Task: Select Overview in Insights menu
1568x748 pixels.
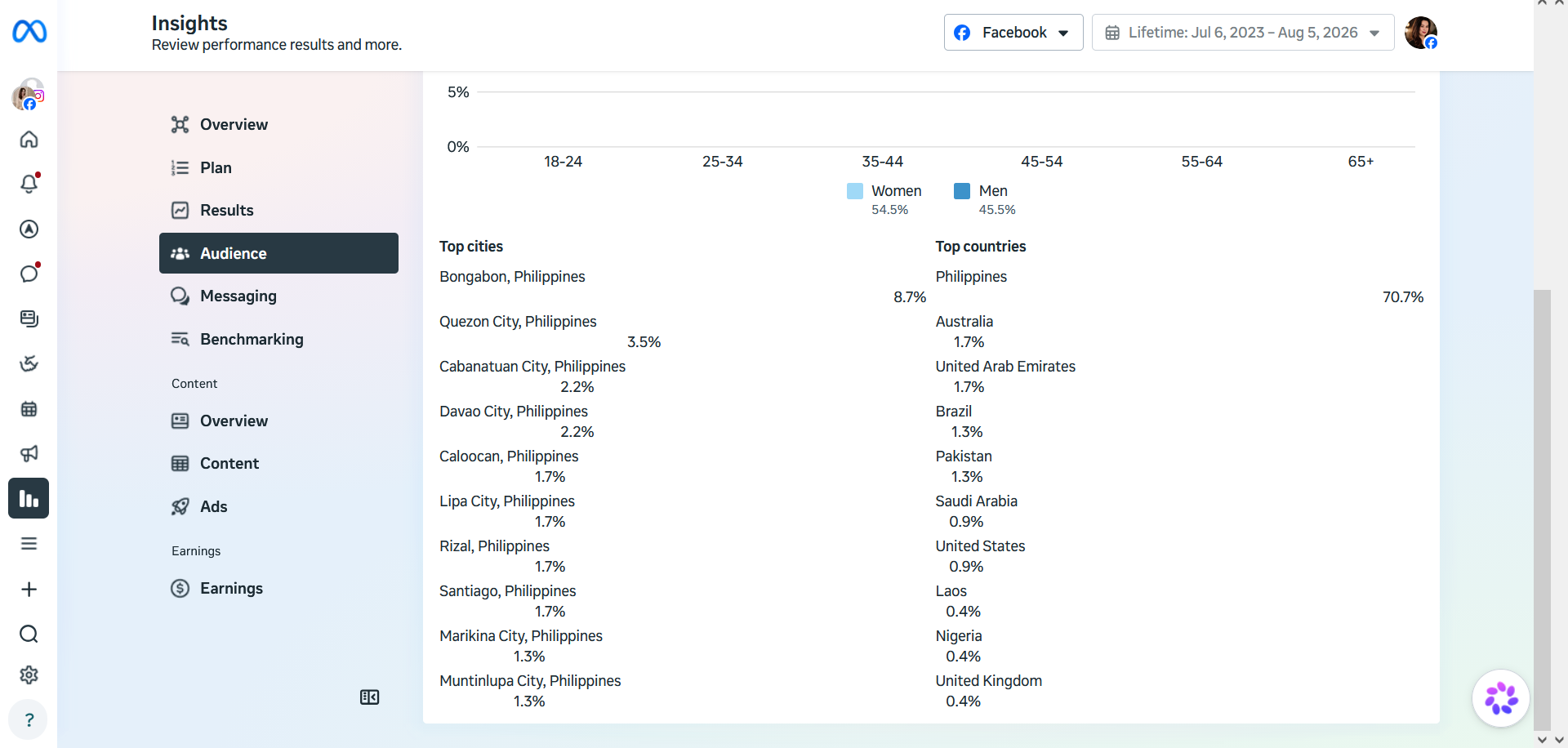Action: pyautogui.click(x=278, y=125)
